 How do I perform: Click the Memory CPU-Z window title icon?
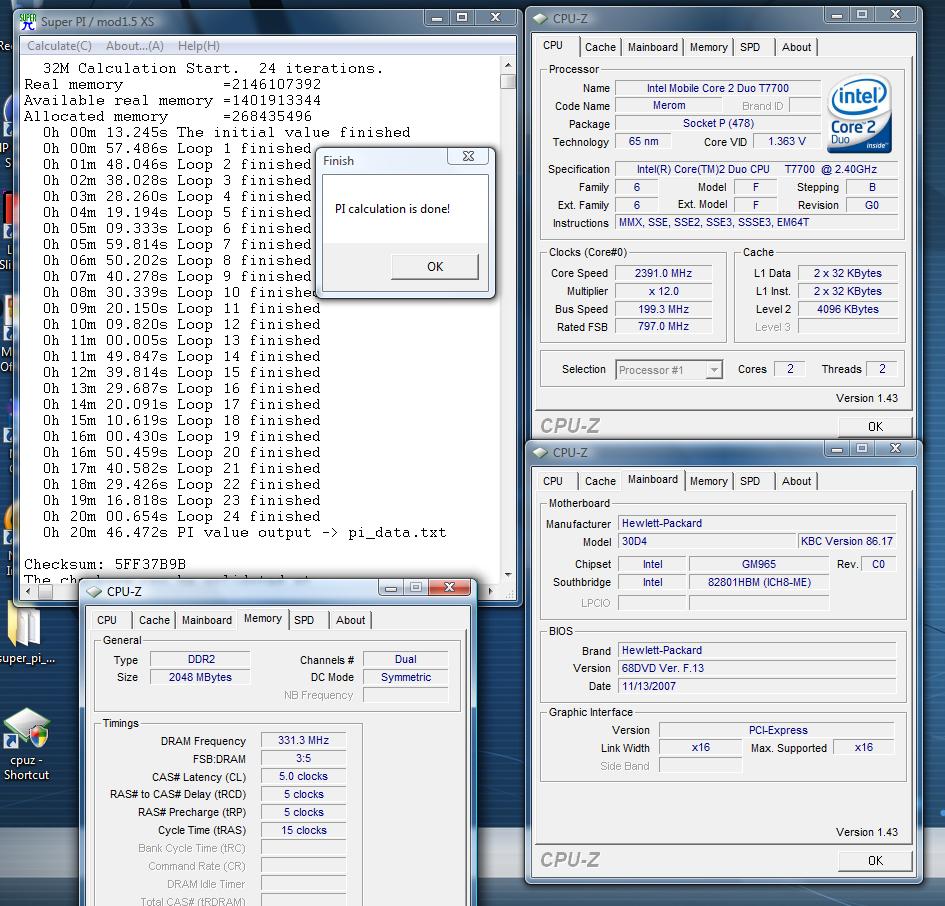[94, 592]
